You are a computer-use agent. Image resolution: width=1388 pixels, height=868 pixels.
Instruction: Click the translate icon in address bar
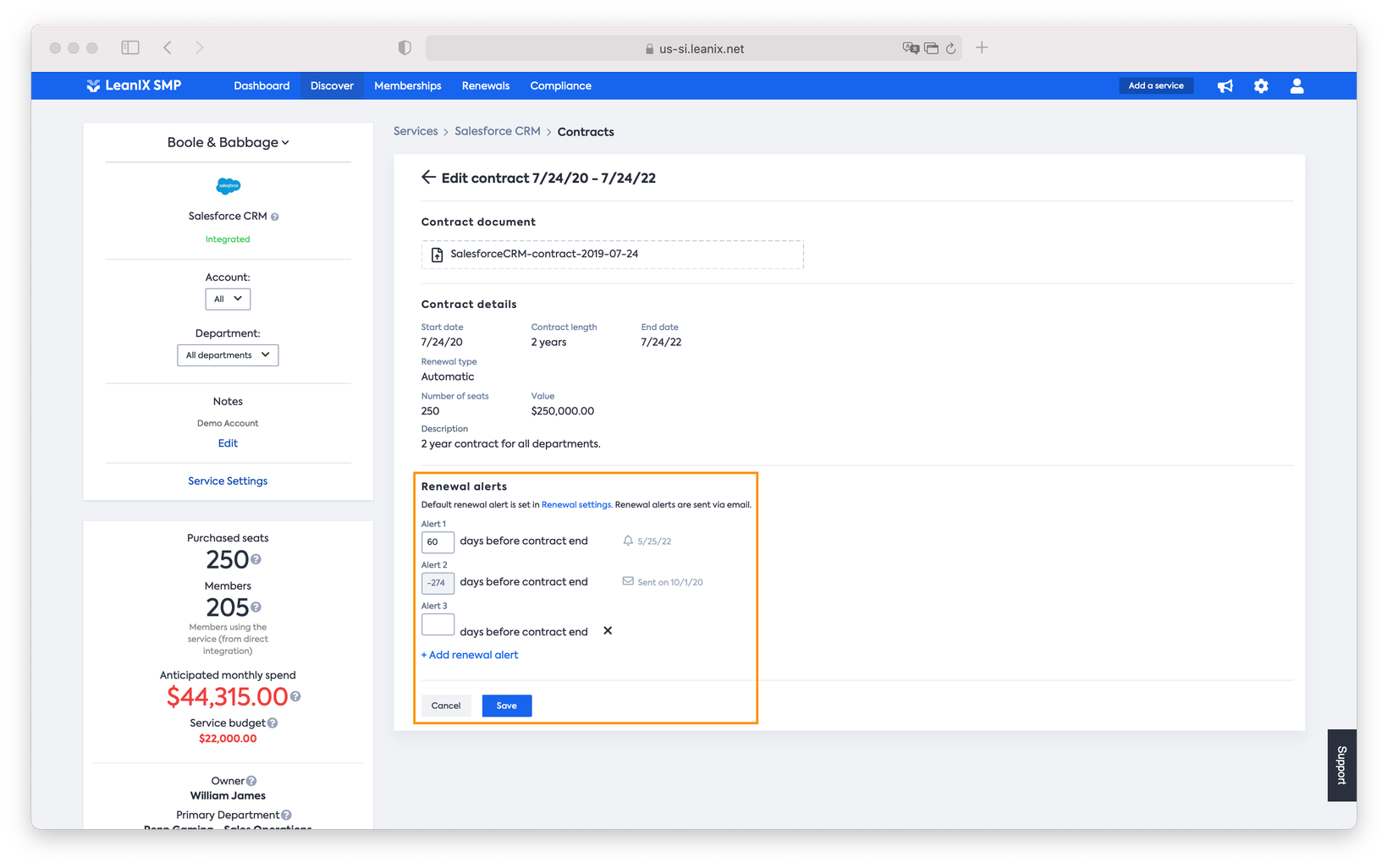911,49
